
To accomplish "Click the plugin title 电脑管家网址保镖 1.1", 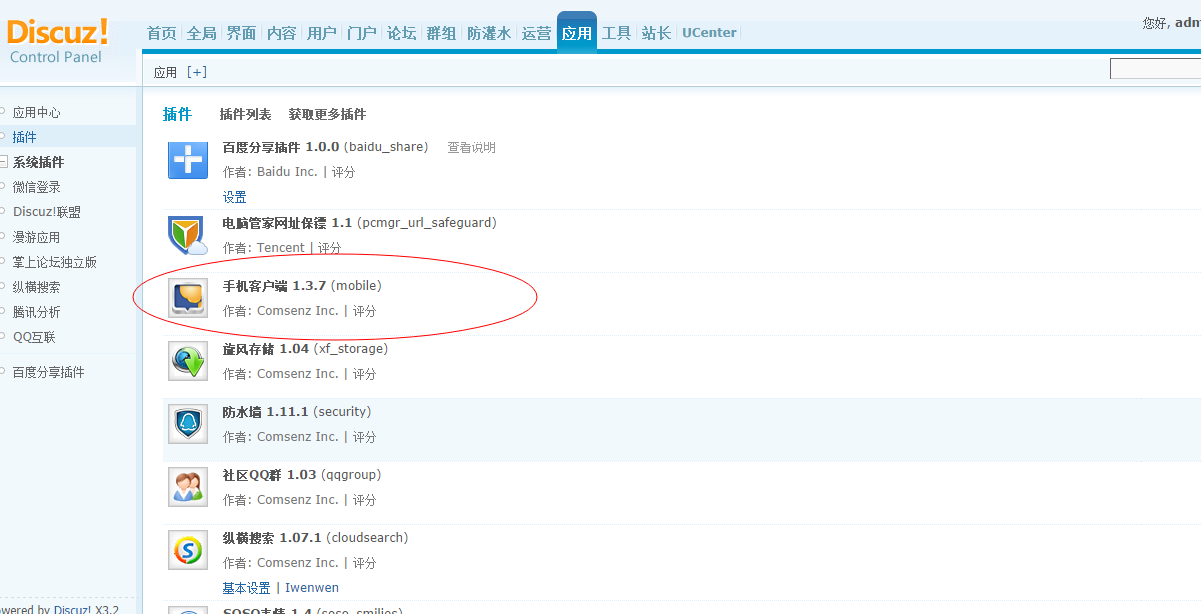I will click(287, 223).
